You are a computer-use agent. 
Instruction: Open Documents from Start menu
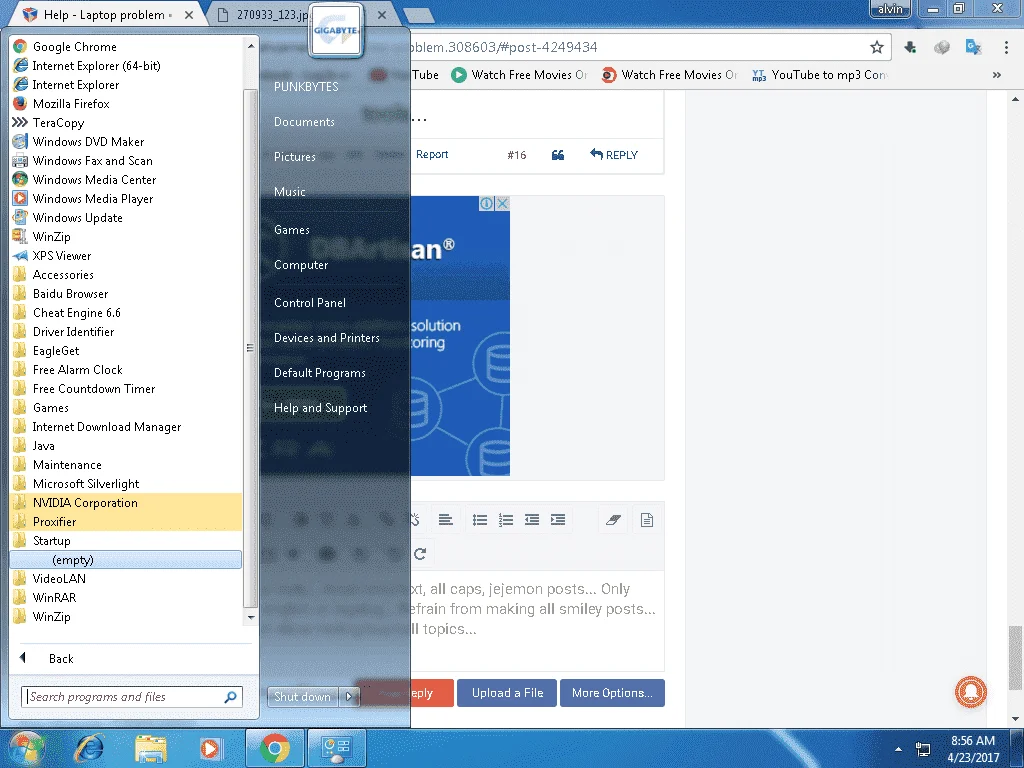coord(304,122)
